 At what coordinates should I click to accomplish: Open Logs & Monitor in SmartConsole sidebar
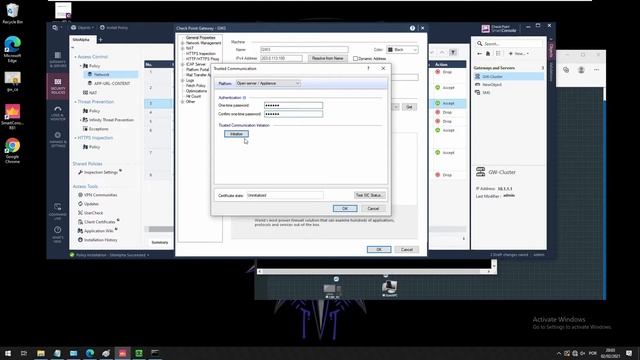58,113
